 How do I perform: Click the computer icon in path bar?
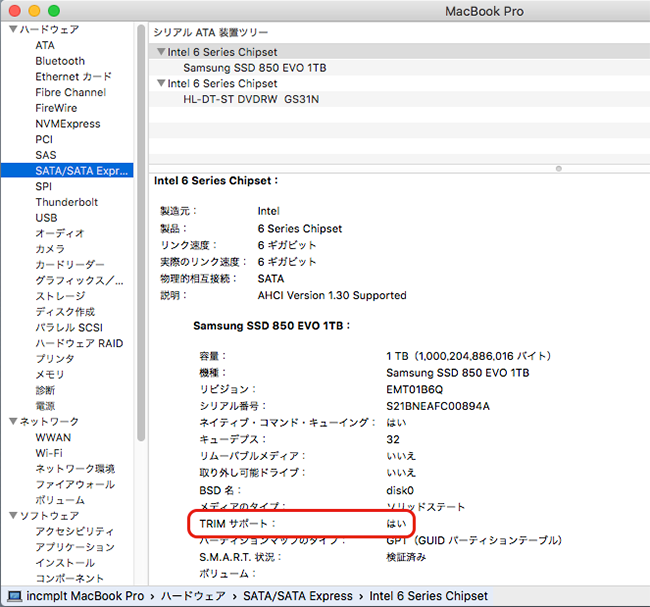[x=15, y=596]
